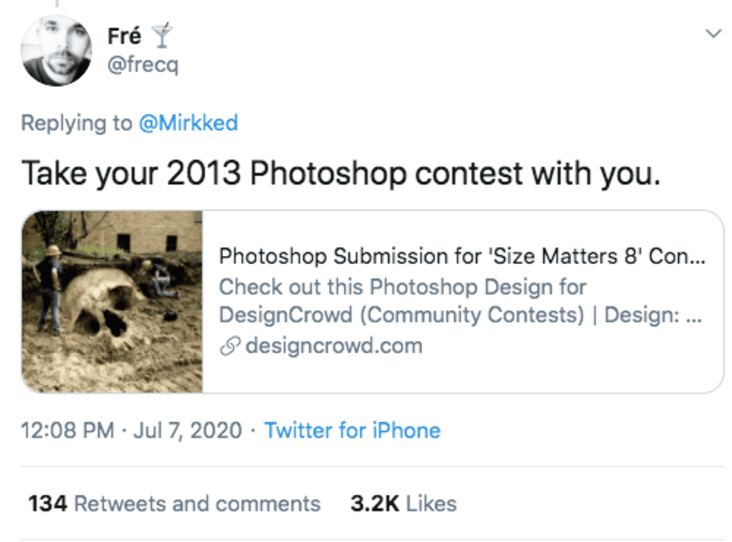The width and height of the screenshot is (732, 542).
Task: Click the giant skull preview thumbnail
Action: tap(112, 302)
